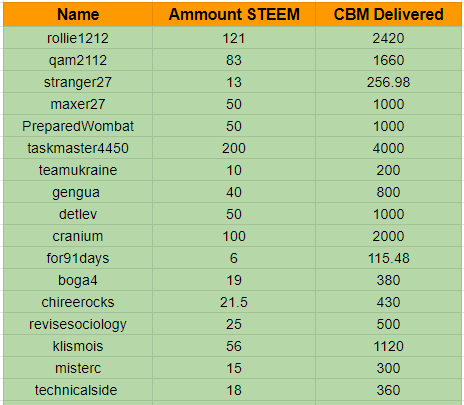The image size is (464, 405).
Task: Click the technicalside name cell
Action: coord(78,390)
